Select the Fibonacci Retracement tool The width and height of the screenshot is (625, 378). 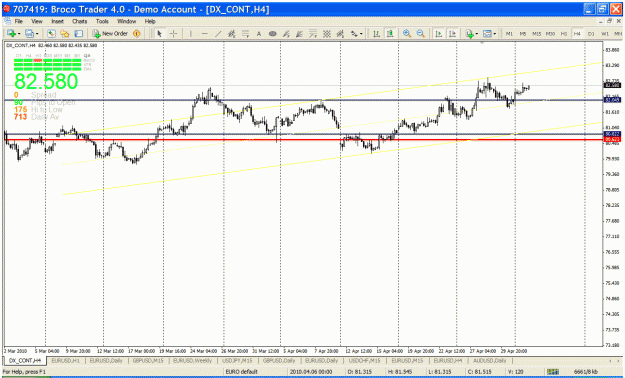(246, 34)
